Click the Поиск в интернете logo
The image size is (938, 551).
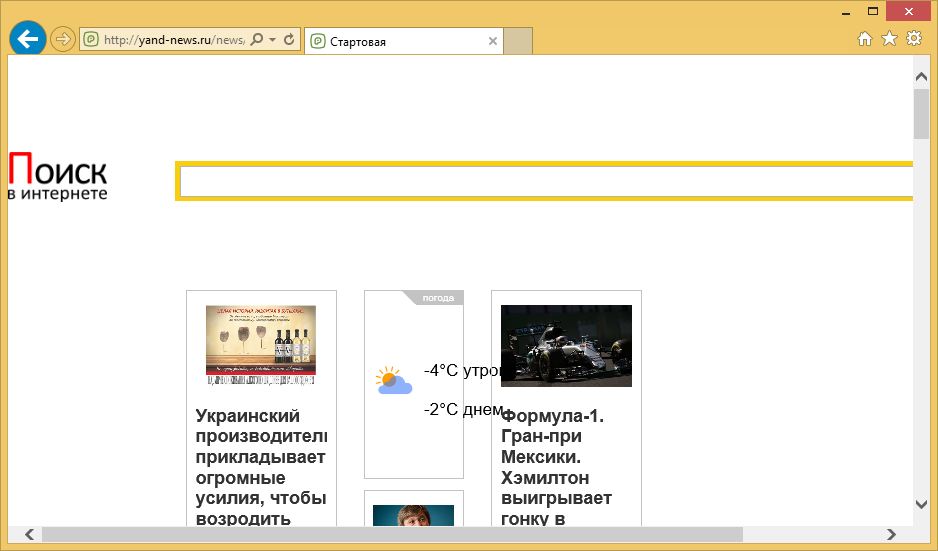pos(57,176)
